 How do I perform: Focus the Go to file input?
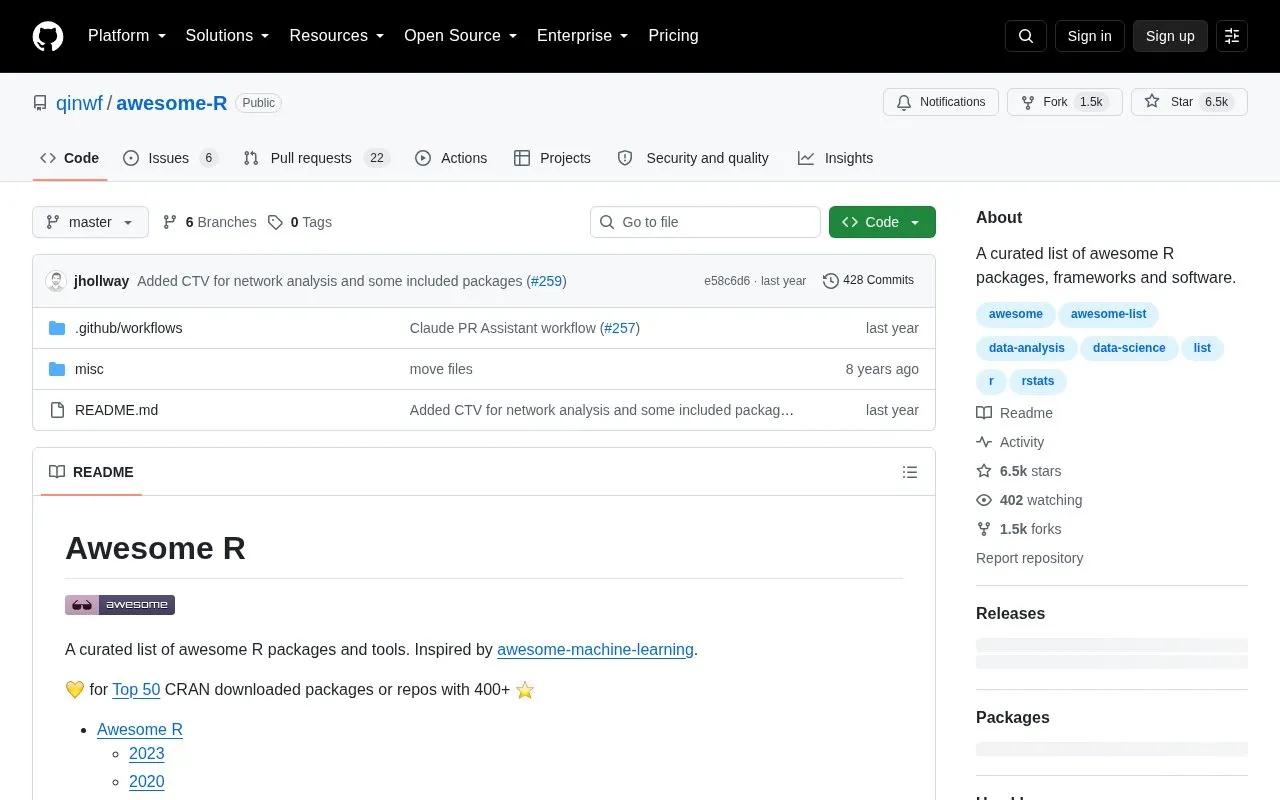tap(705, 222)
